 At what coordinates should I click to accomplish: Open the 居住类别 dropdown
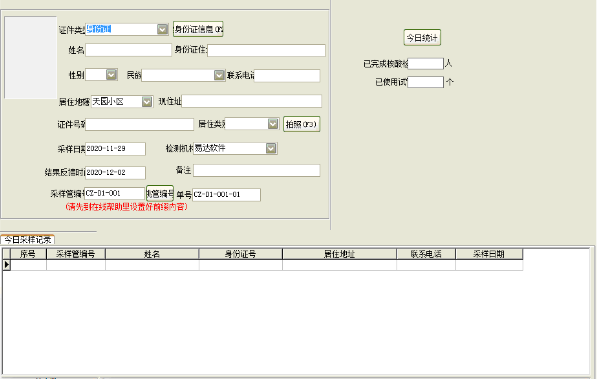click(273, 124)
